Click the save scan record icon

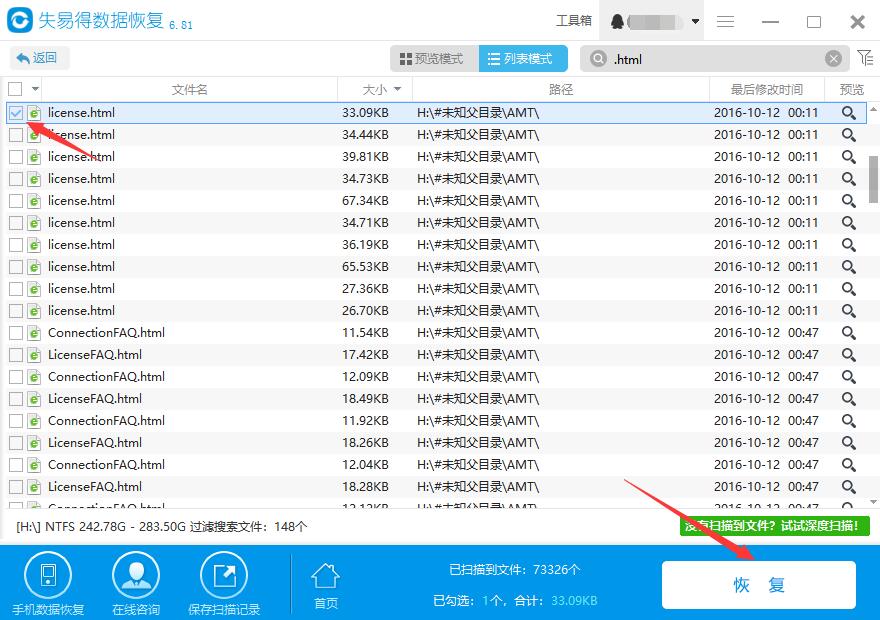[224, 575]
